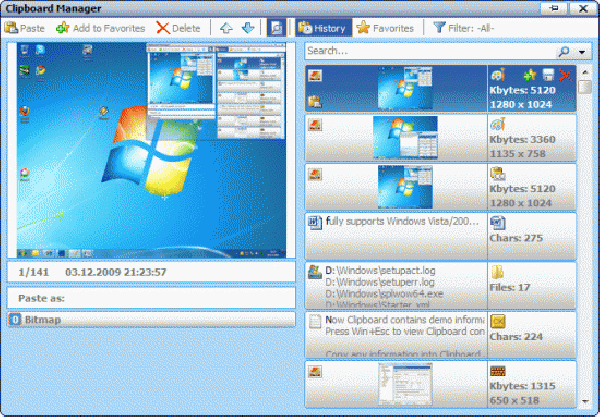Viewport: 600px width, 417px height.
Task: Click the save disk icon in selected row
Action: [548, 75]
